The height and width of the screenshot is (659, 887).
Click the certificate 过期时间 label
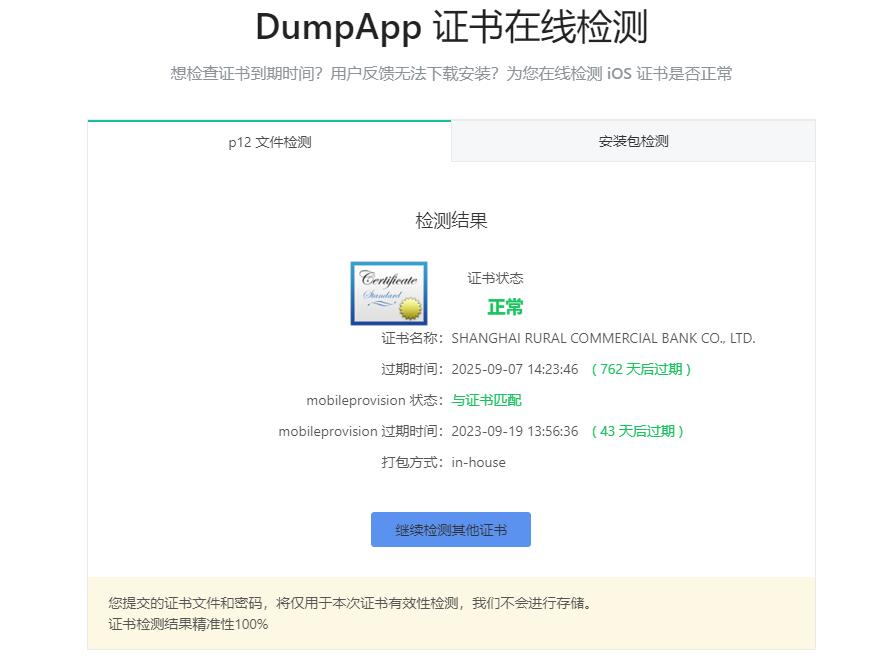pos(412,369)
